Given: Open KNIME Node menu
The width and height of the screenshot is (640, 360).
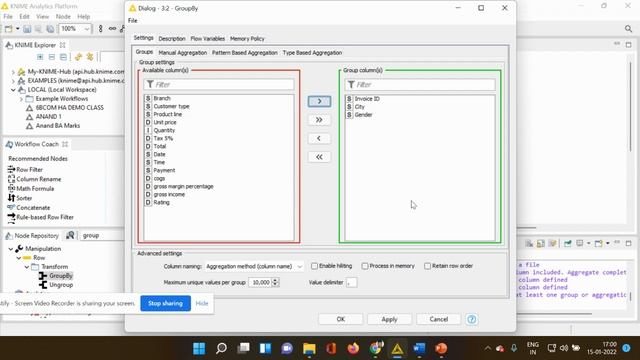Looking at the screenshot, I should click(x=63, y=17).
